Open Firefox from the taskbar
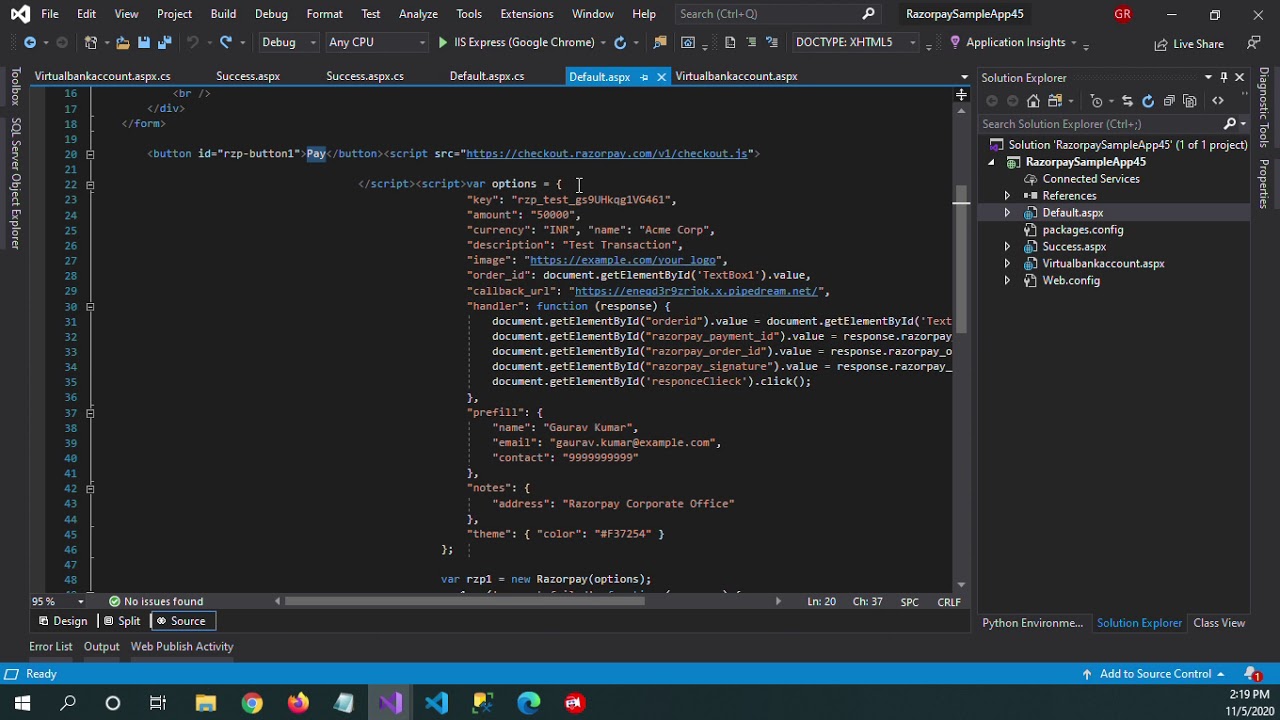Image resolution: width=1280 pixels, height=720 pixels. [298, 703]
